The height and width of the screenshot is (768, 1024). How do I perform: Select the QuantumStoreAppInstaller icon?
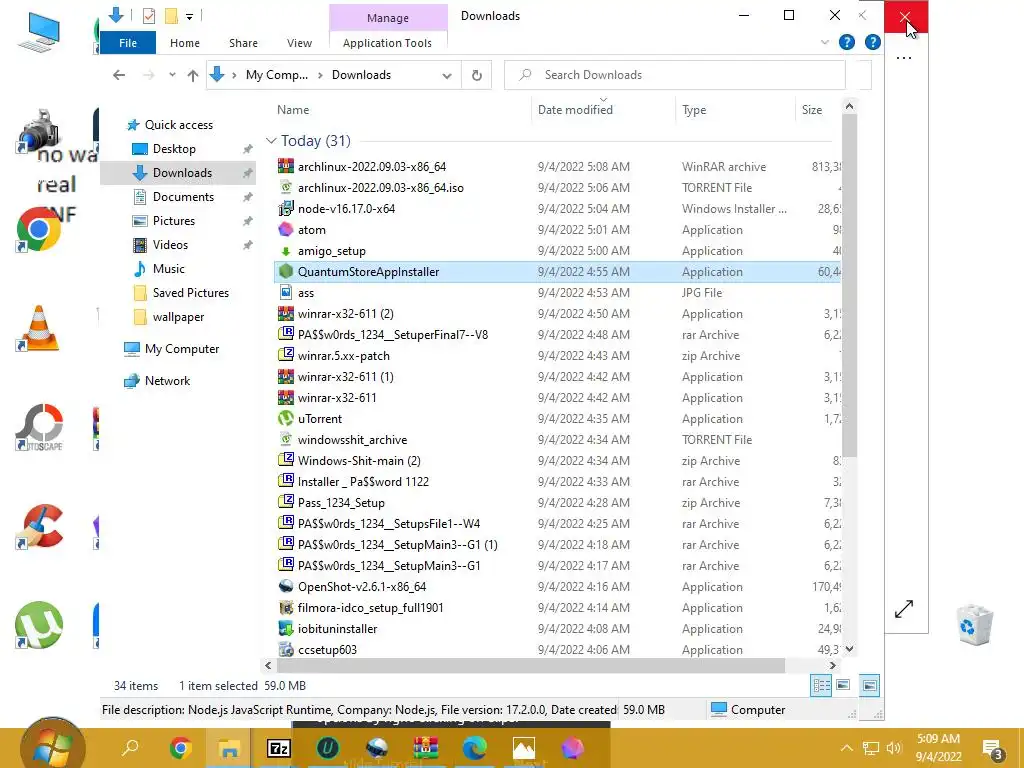(x=285, y=272)
